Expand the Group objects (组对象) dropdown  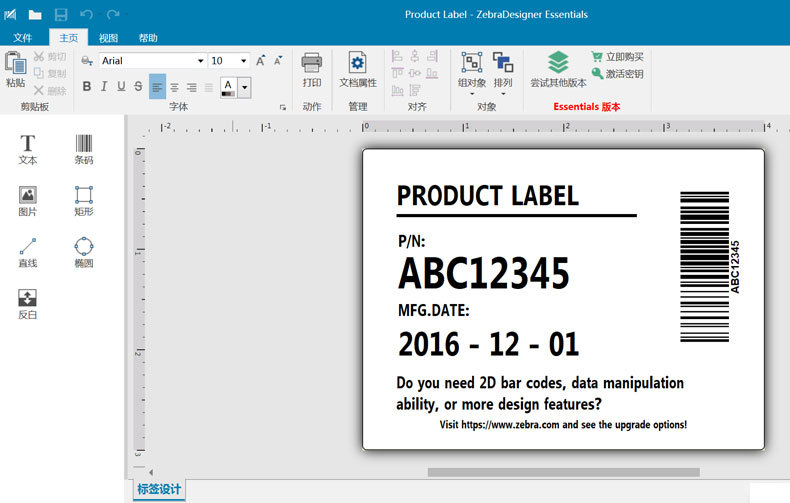(x=472, y=94)
